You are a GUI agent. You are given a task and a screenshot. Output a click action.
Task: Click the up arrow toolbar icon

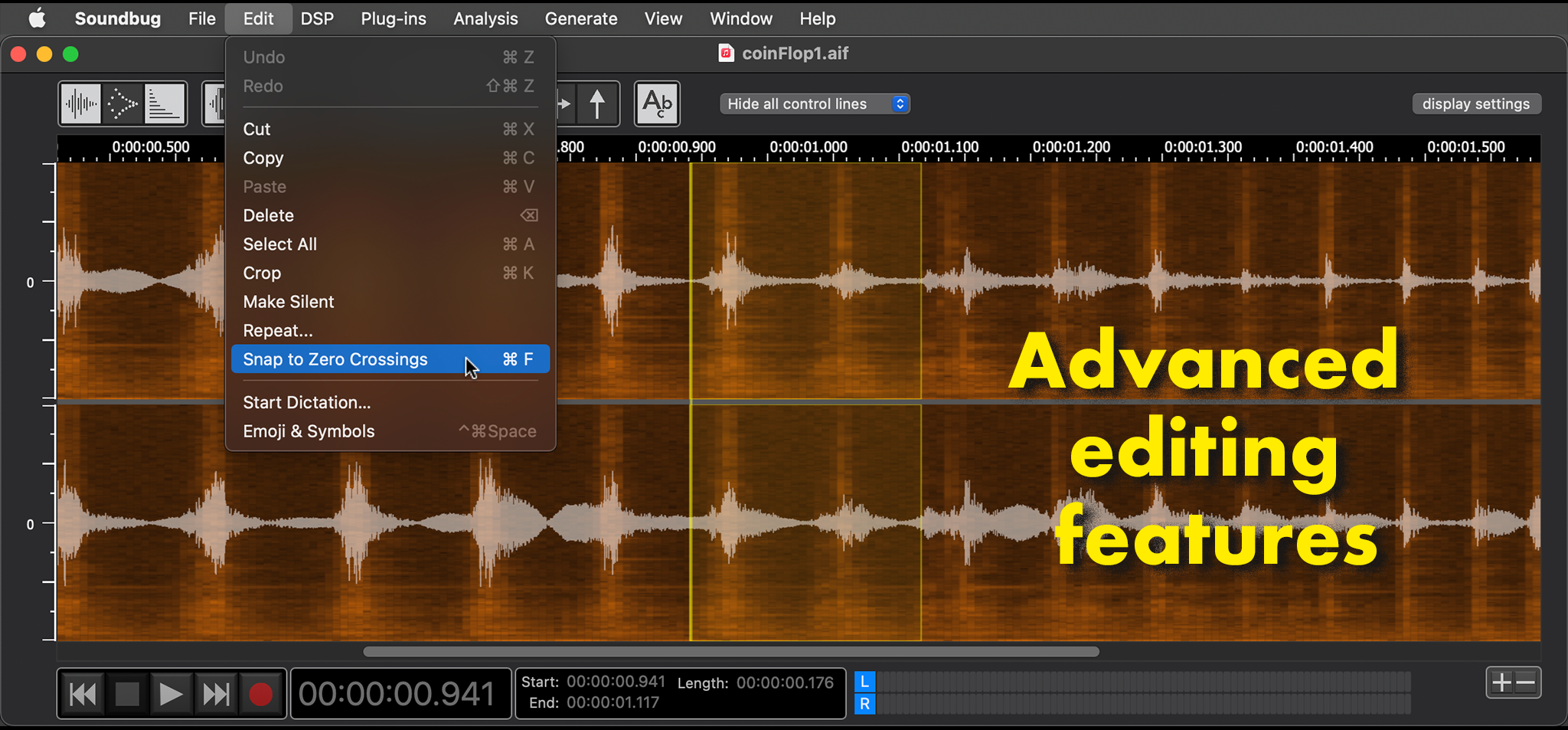point(597,104)
